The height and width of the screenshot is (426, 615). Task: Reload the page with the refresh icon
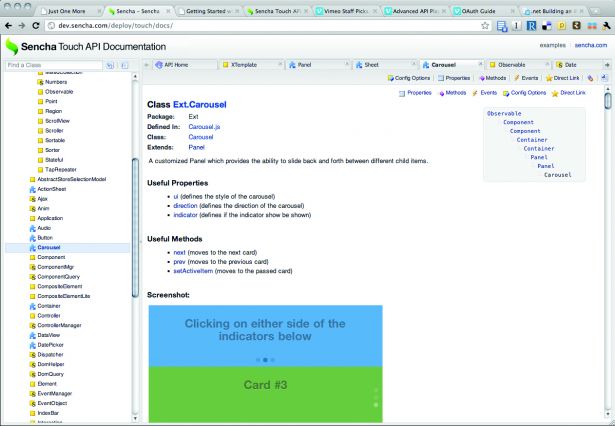[x=36, y=25]
